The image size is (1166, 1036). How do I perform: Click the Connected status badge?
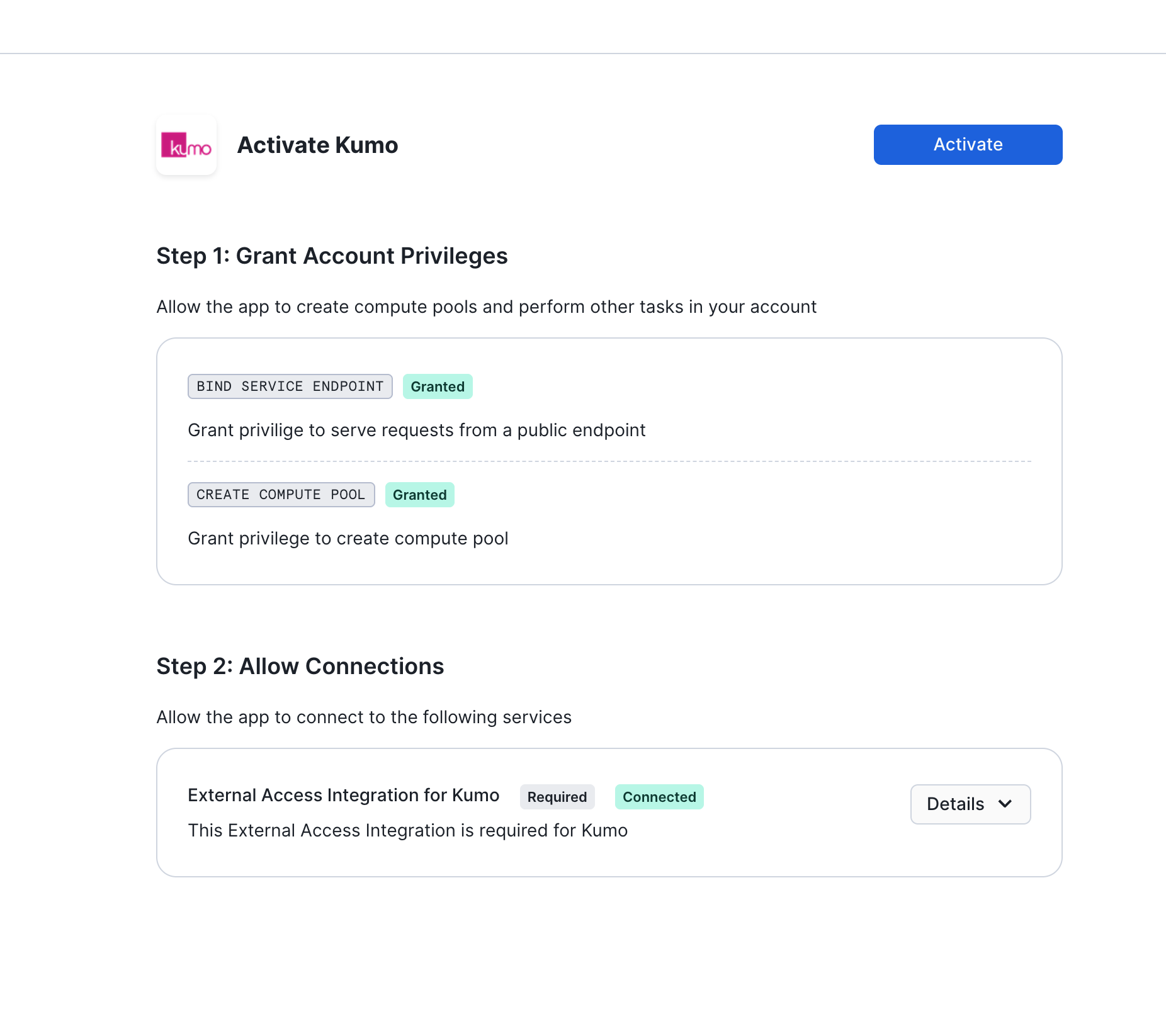(x=659, y=797)
